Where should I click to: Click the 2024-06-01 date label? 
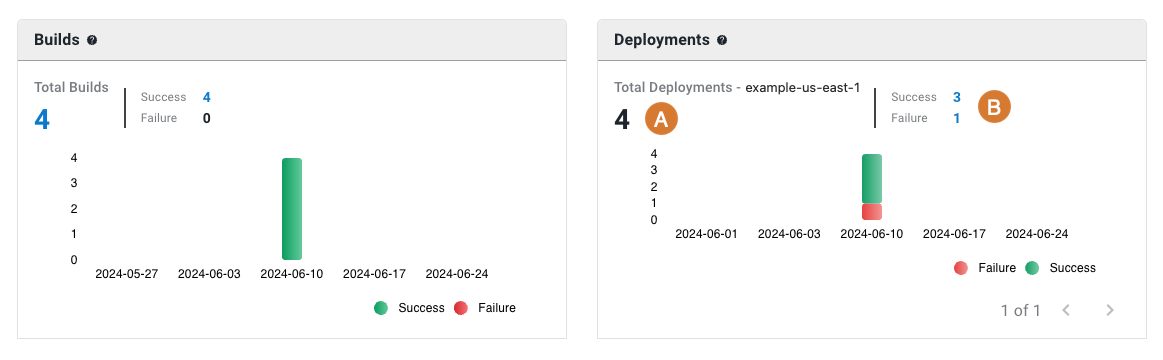[x=706, y=234]
